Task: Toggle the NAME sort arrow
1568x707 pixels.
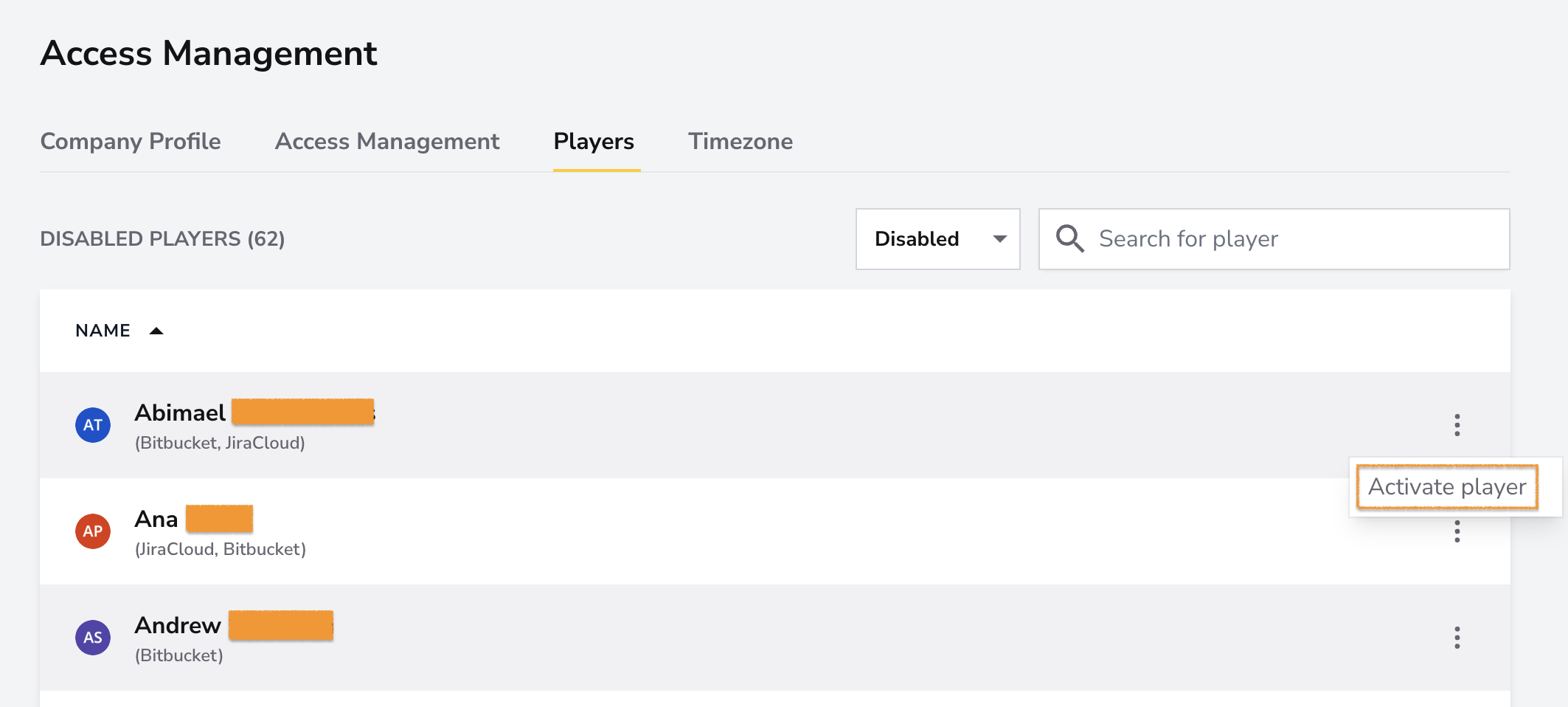Action: point(156,331)
